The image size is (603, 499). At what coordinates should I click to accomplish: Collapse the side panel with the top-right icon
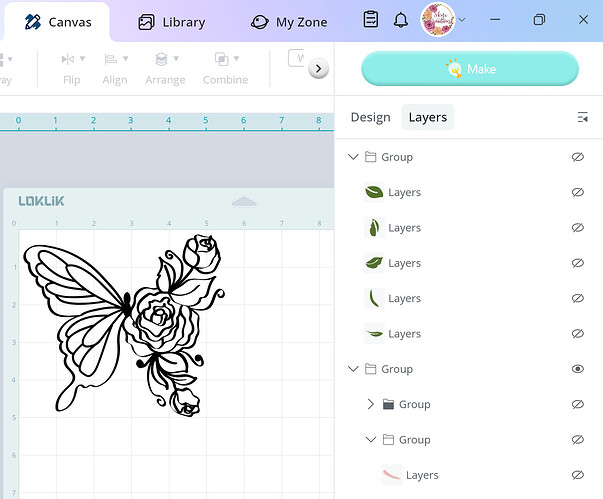point(583,117)
